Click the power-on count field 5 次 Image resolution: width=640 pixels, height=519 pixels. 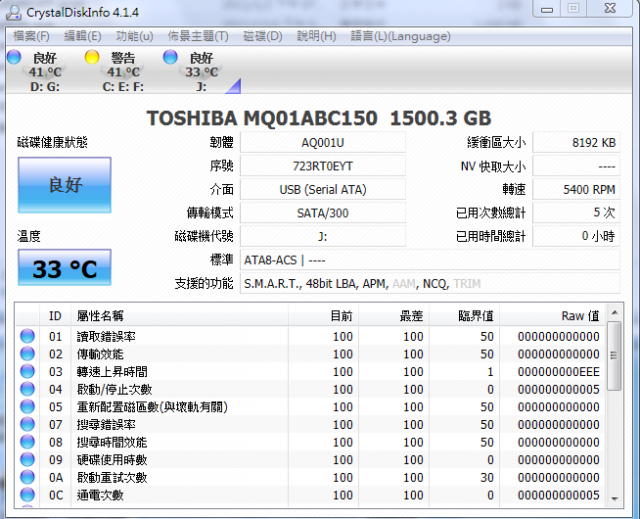576,213
